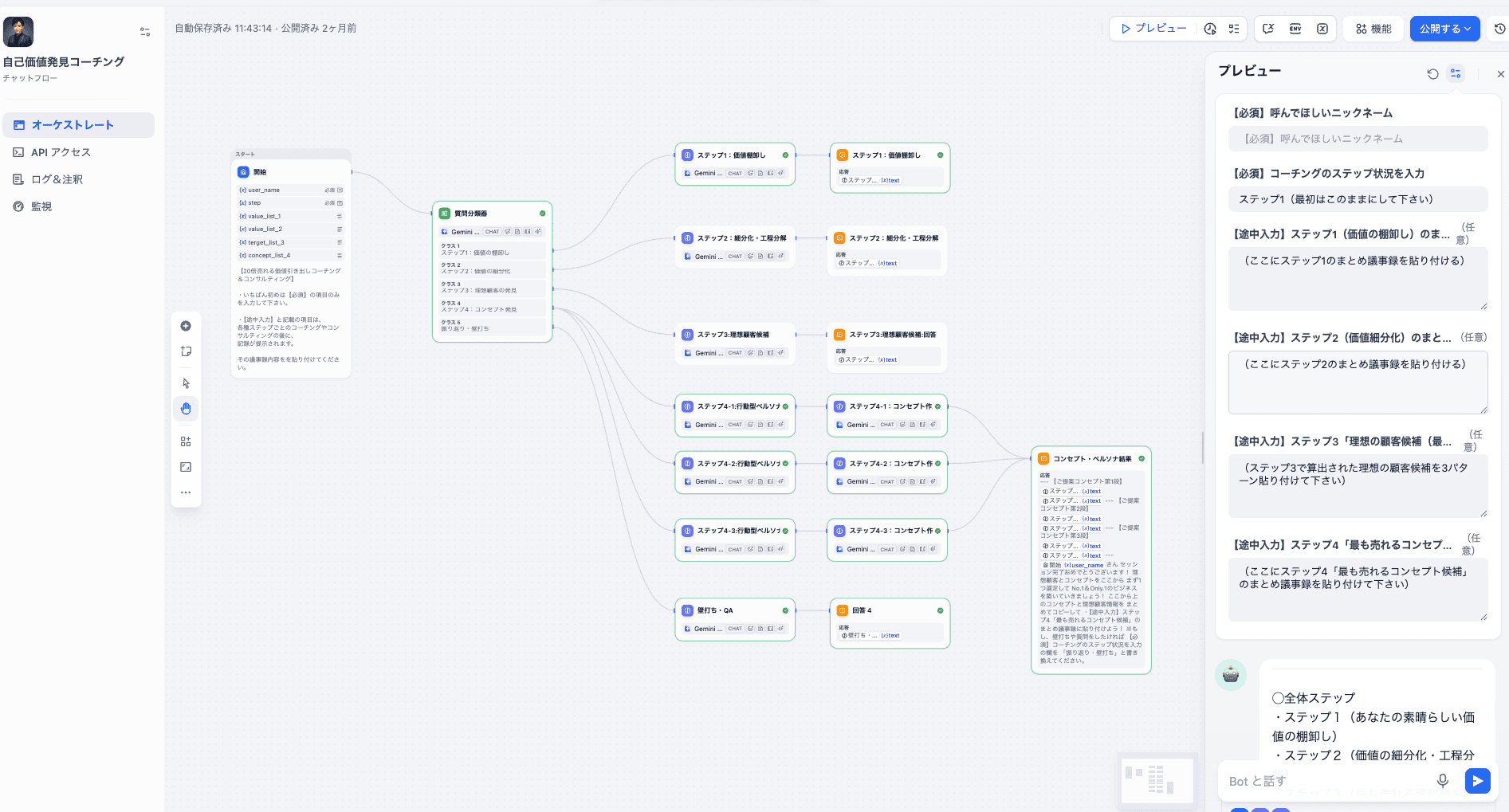Open the ENV environment variables icon
Viewport: 1509px width, 812px height.
(x=1295, y=29)
